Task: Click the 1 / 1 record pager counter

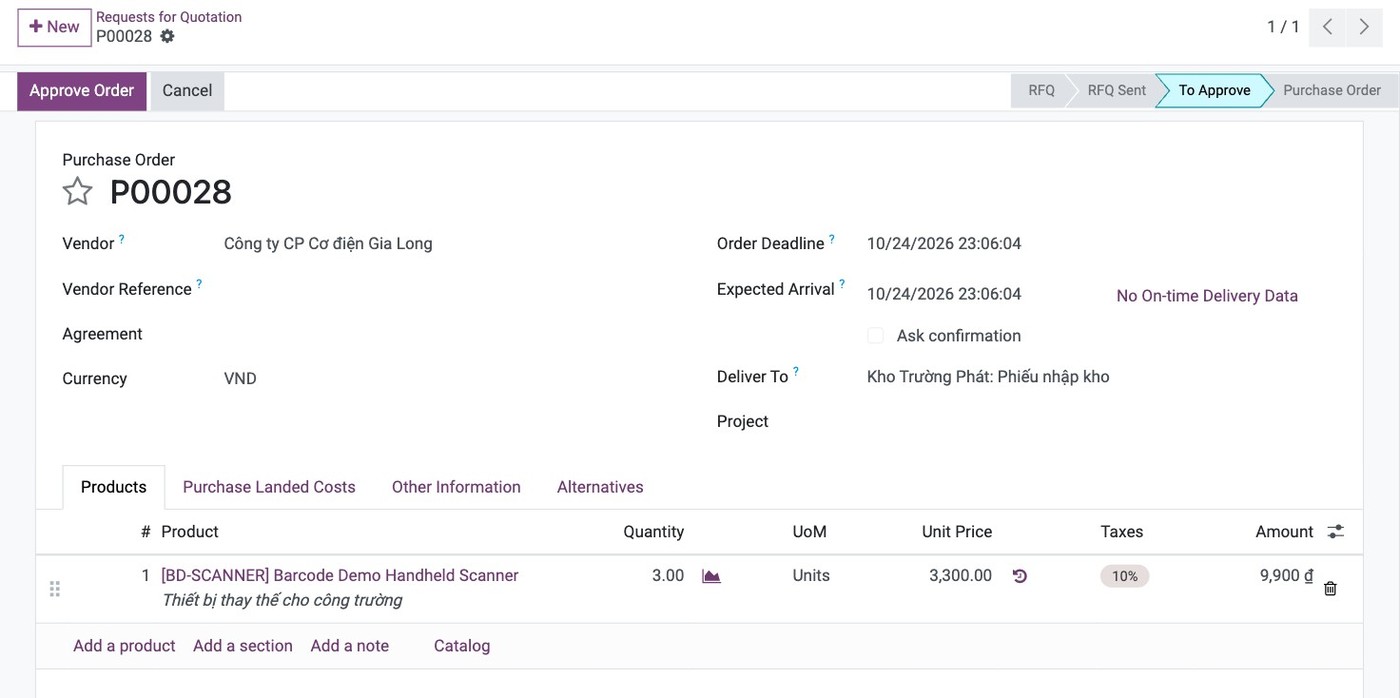Action: [1283, 27]
